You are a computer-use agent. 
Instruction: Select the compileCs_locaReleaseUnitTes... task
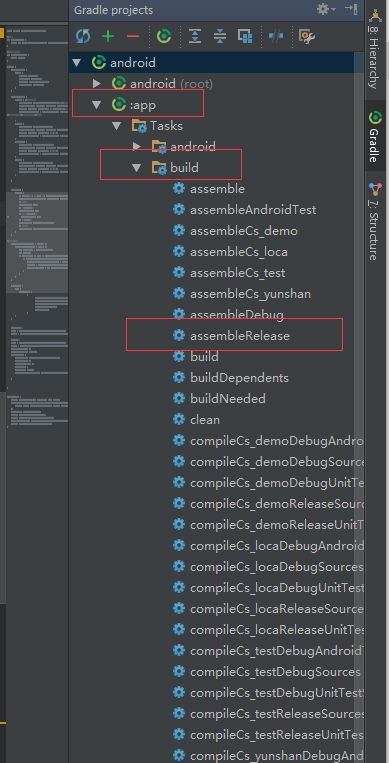coord(277,630)
